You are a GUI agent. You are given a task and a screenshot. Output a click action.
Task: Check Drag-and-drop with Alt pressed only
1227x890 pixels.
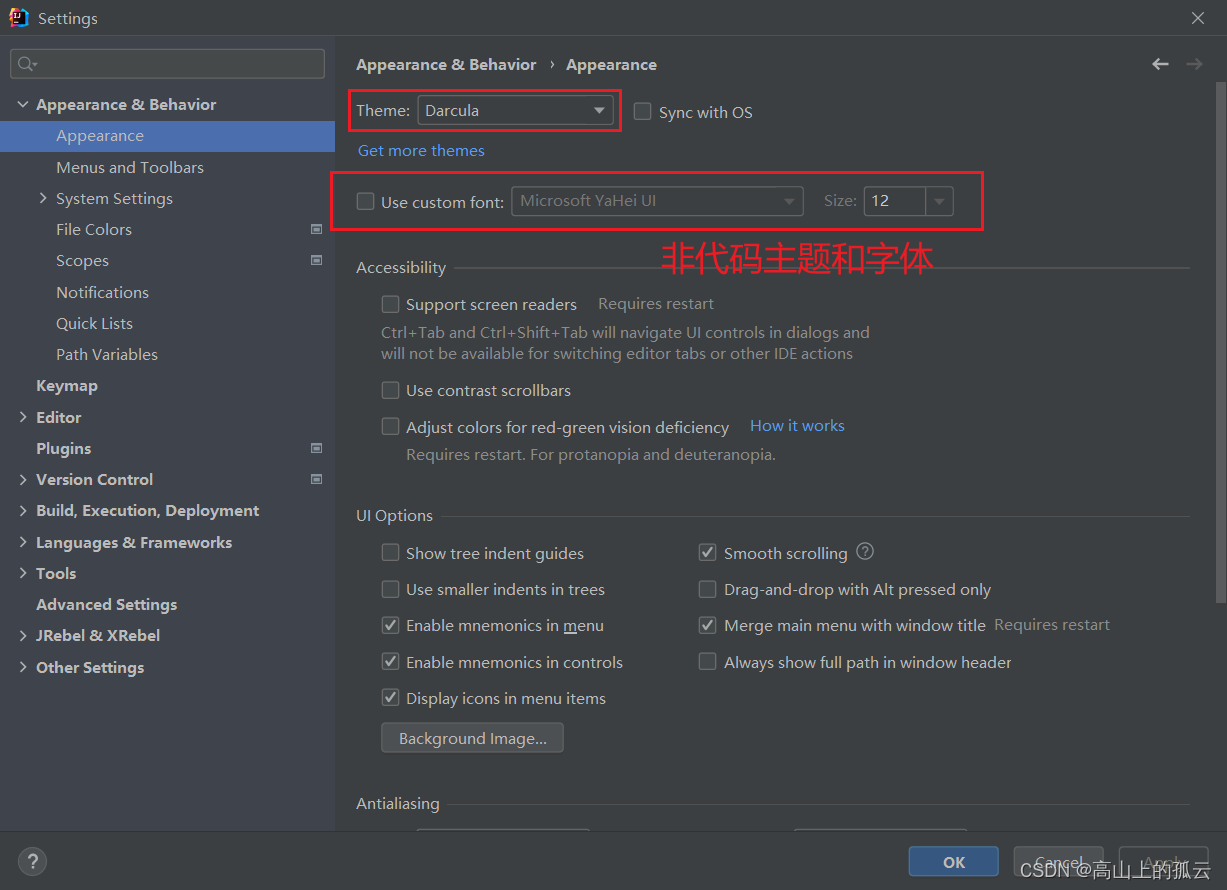[707, 589]
